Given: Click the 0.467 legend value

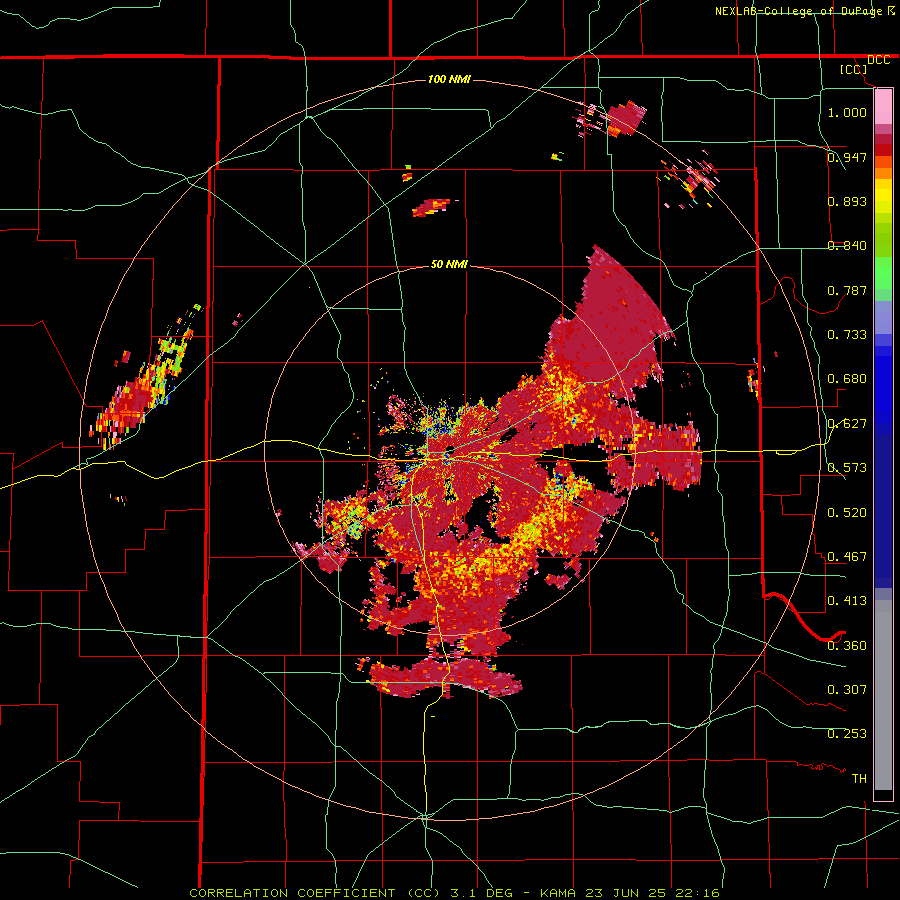Looking at the screenshot, I should [847, 557].
